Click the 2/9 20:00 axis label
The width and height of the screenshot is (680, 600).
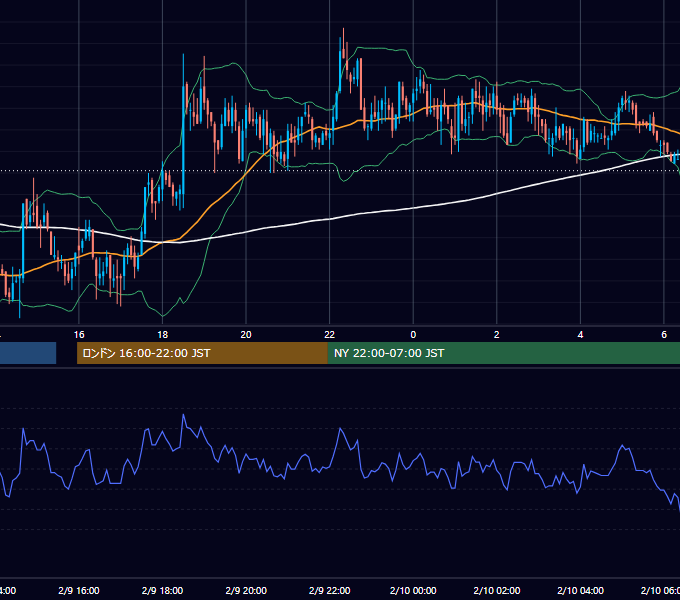click(246, 590)
